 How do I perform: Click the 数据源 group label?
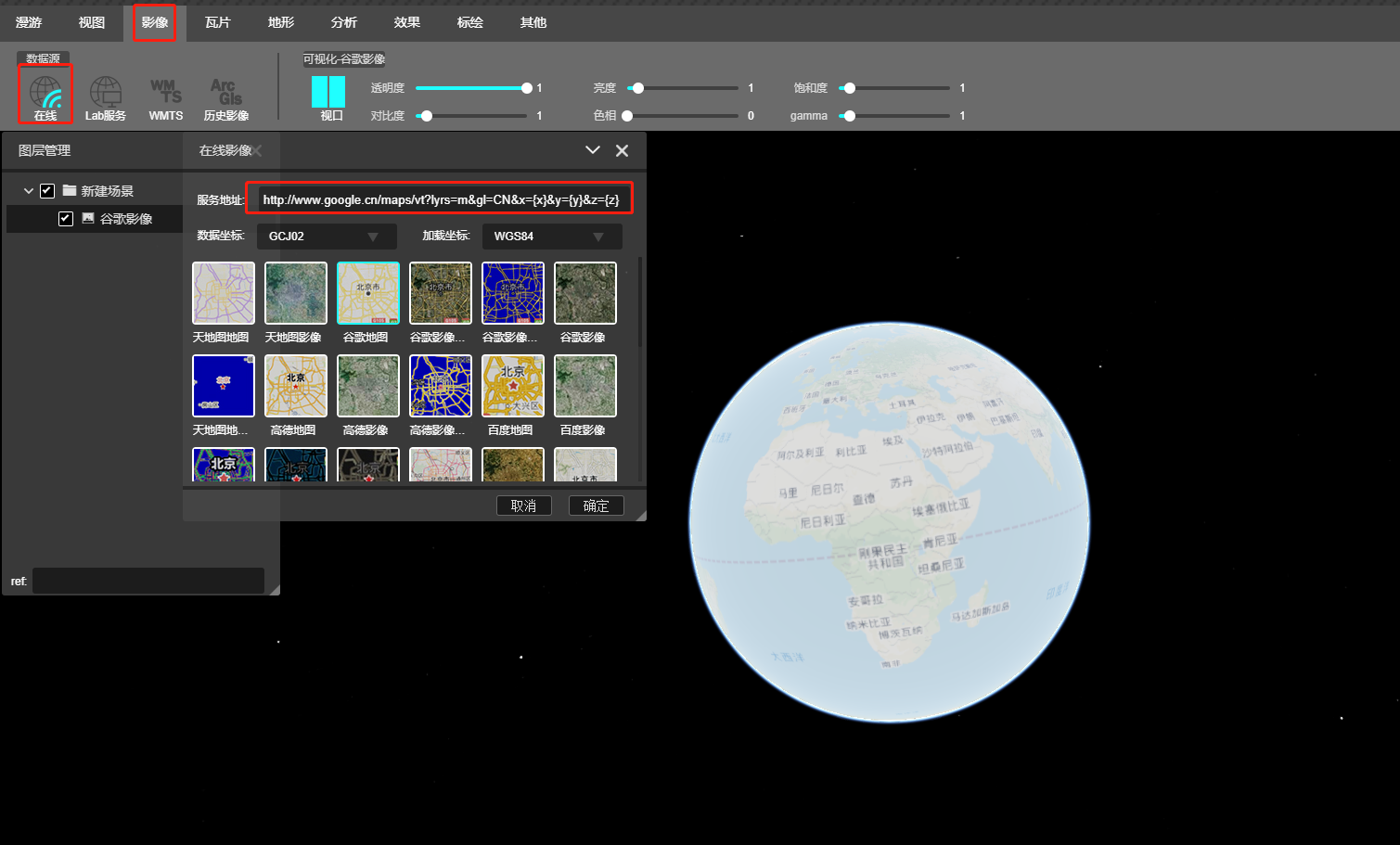click(x=43, y=58)
